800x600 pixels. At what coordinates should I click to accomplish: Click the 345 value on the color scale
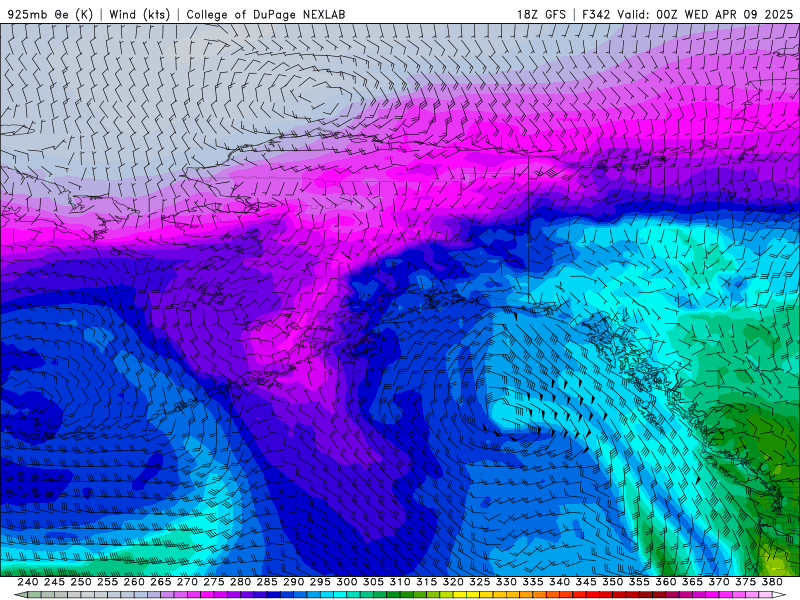pyautogui.click(x=586, y=582)
